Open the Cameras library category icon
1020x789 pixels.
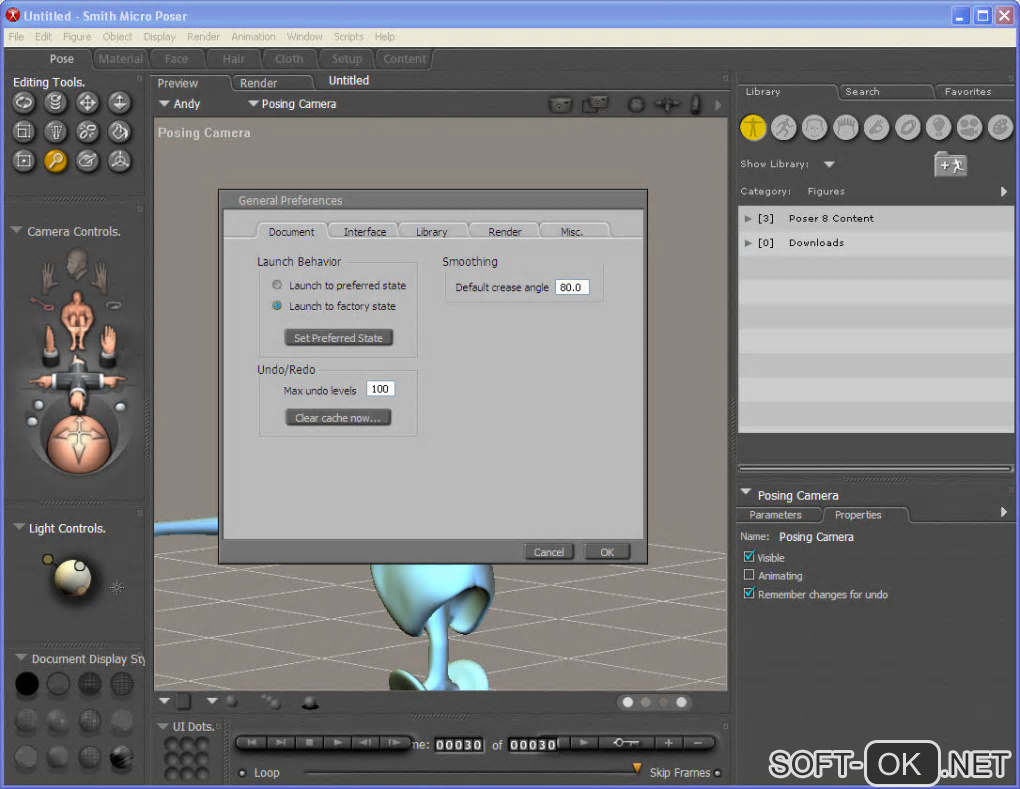[969, 127]
